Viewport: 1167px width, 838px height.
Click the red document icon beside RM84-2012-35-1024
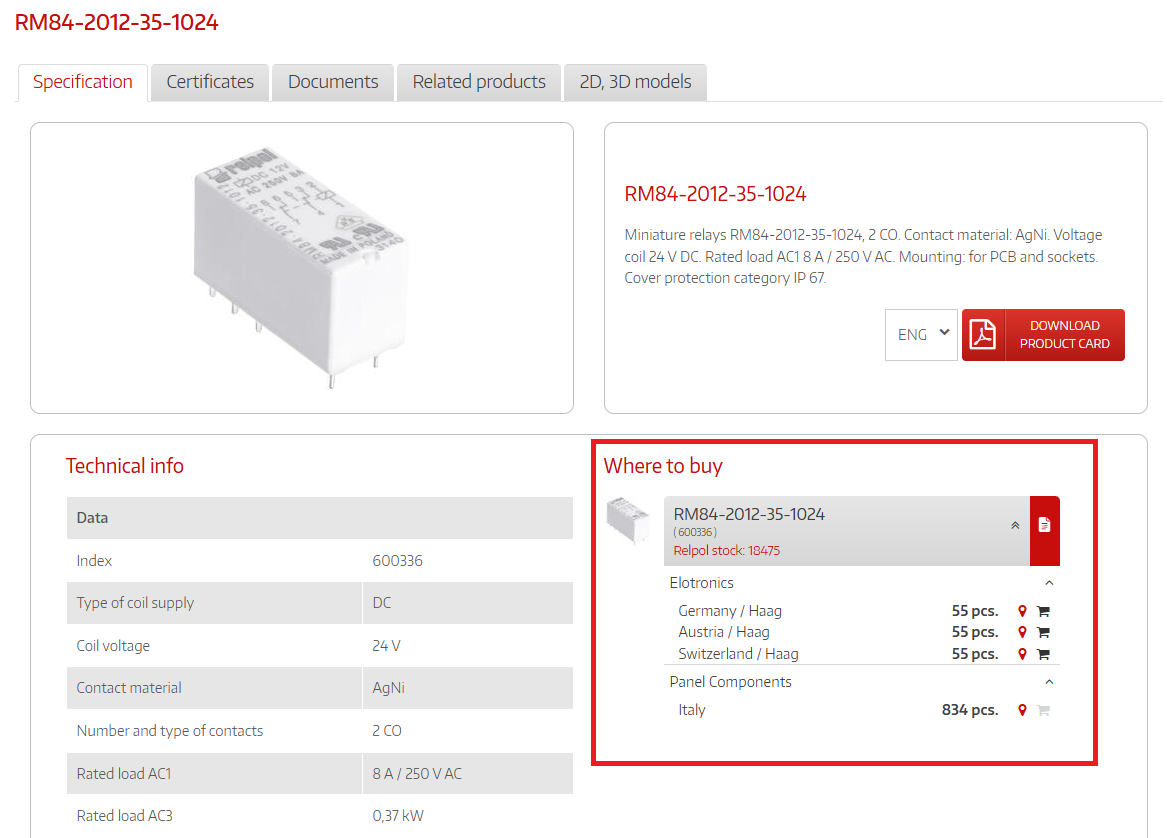(x=1044, y=525)
